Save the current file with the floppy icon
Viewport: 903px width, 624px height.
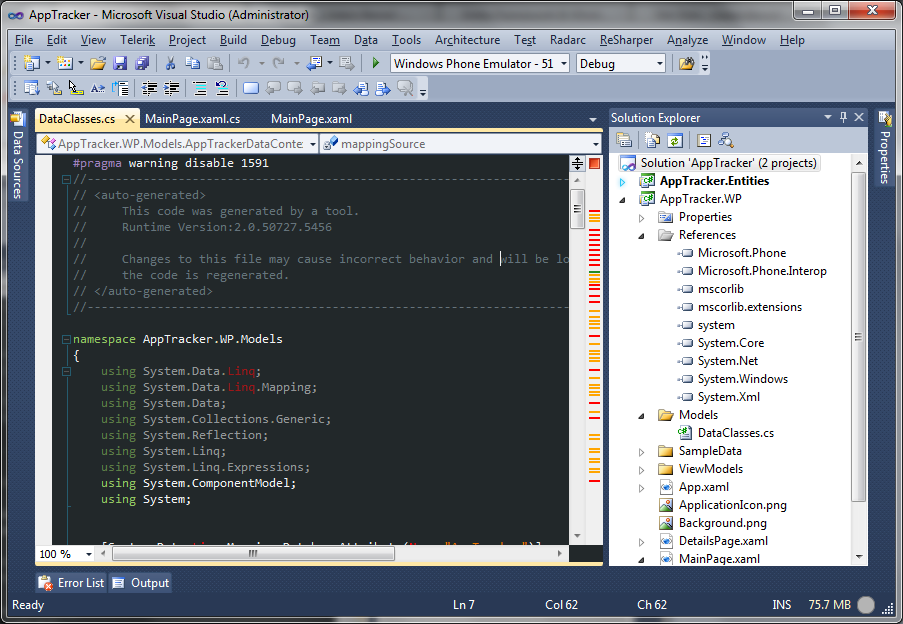pos(120,63)
